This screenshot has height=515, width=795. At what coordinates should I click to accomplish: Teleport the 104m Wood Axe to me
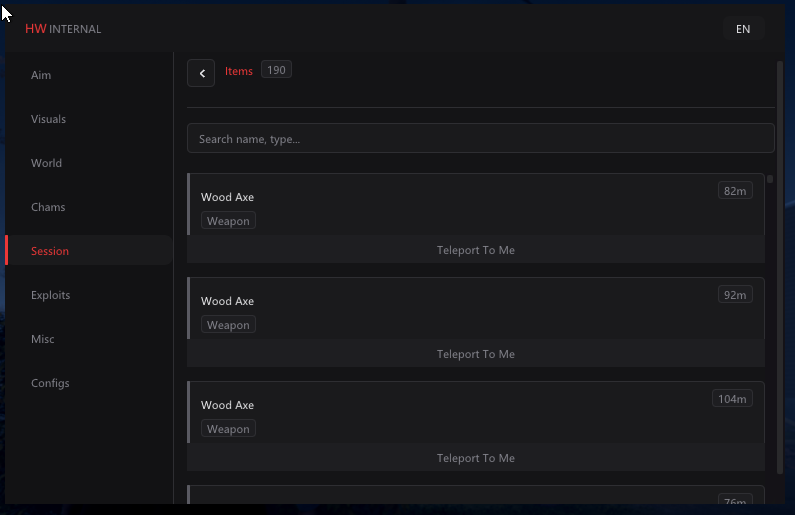coord(476,458)
